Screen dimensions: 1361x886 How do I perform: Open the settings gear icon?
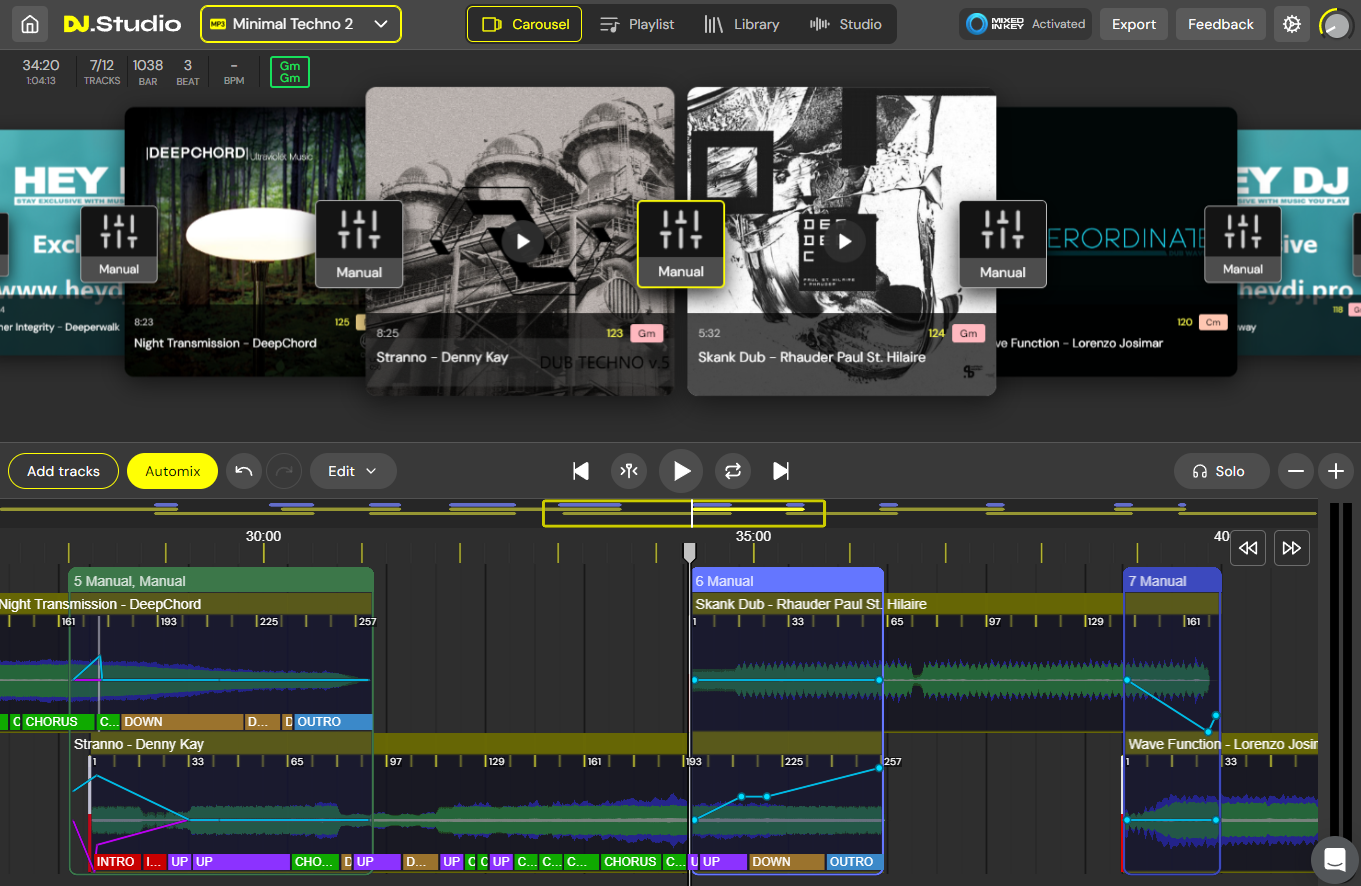[x=1292, y=24]
